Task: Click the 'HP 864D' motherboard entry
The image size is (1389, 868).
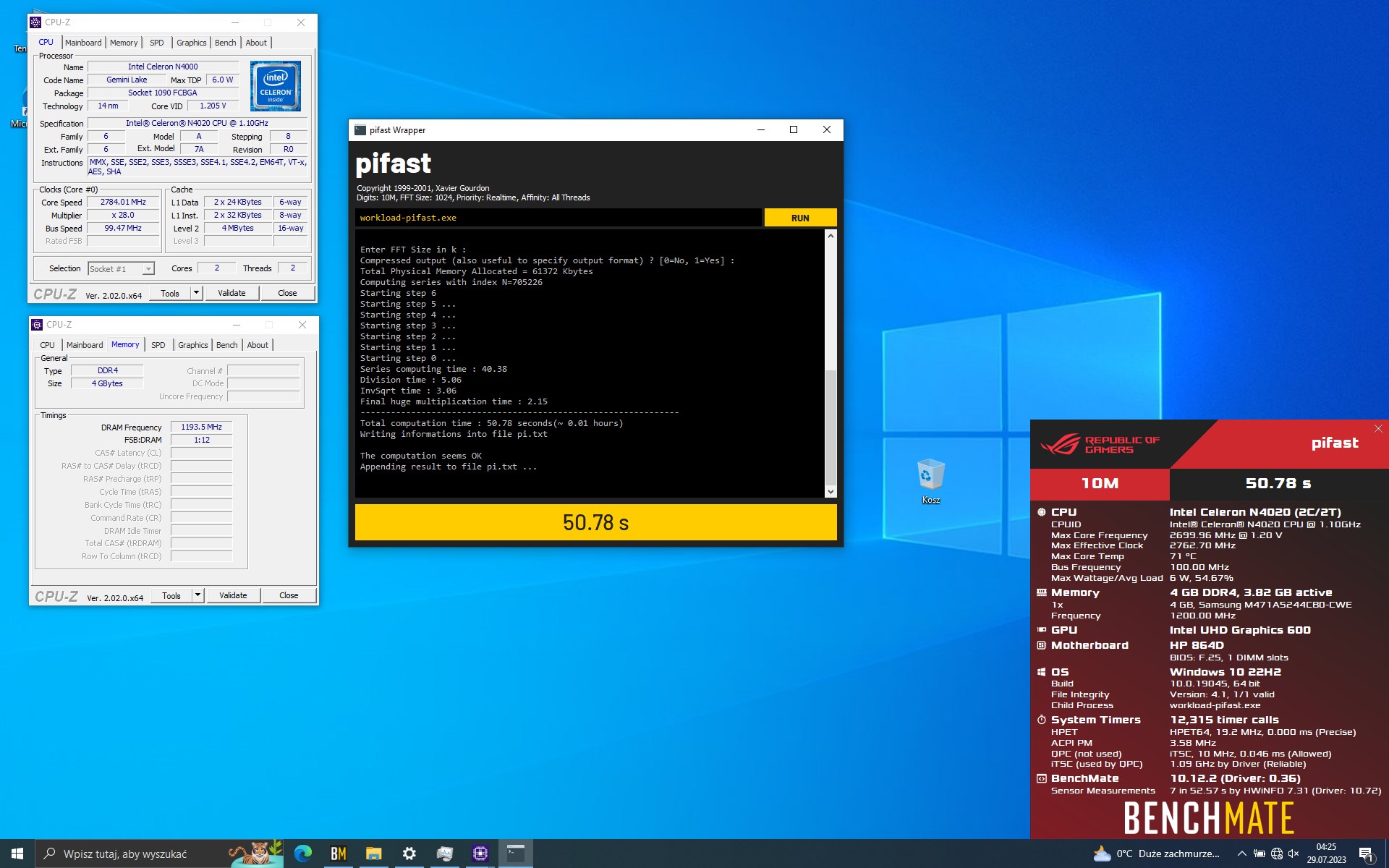Action: 1197,645
